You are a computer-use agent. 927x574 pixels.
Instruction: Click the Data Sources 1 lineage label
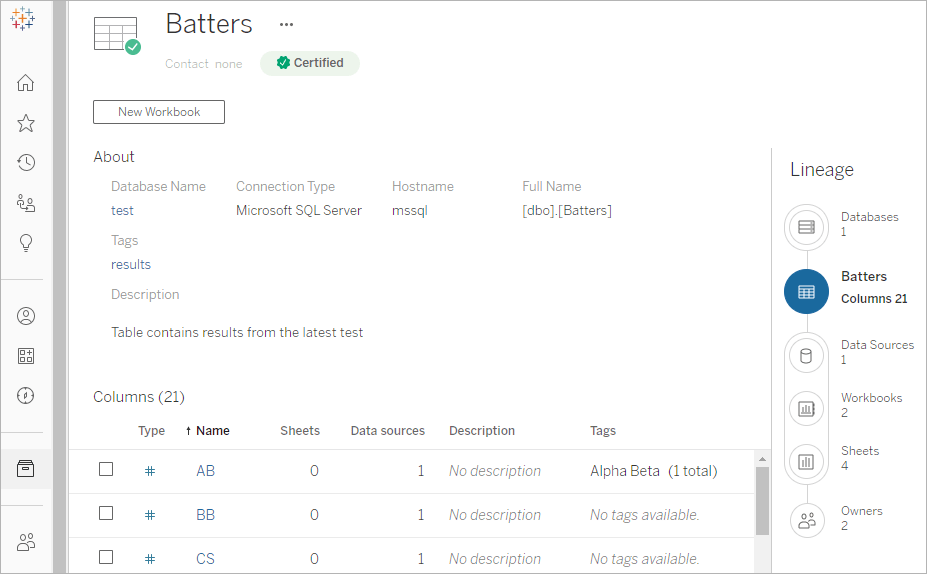point(877,352)
